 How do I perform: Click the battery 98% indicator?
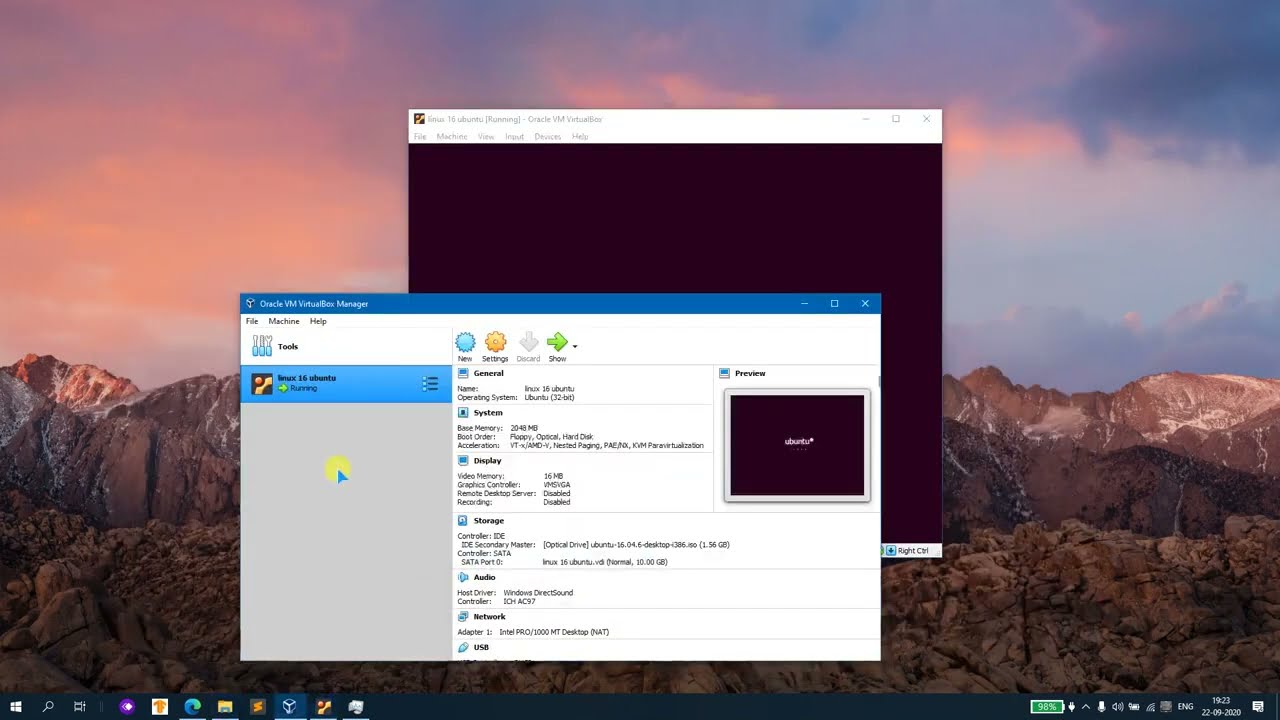click(x=1046, y=707)
